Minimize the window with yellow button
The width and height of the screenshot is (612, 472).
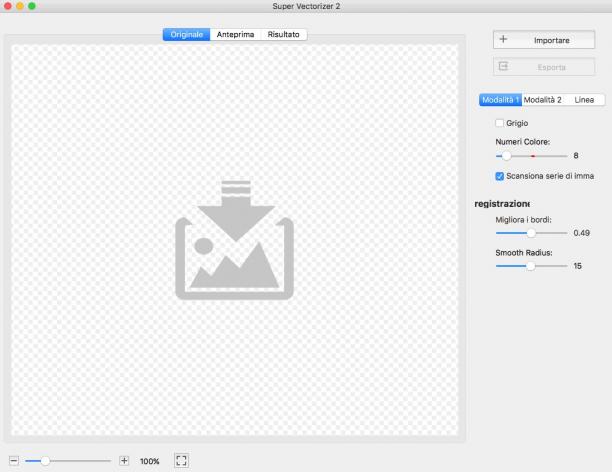point(20,6)
